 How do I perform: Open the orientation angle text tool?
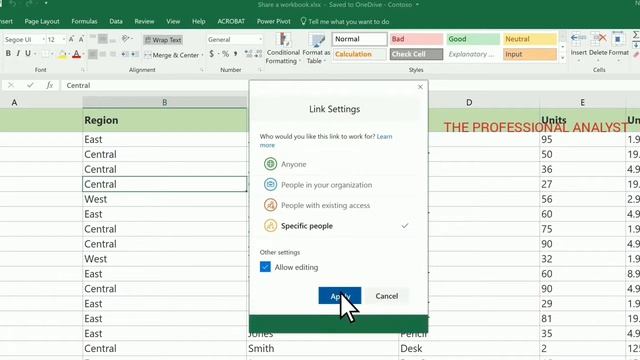click(126, 39)
